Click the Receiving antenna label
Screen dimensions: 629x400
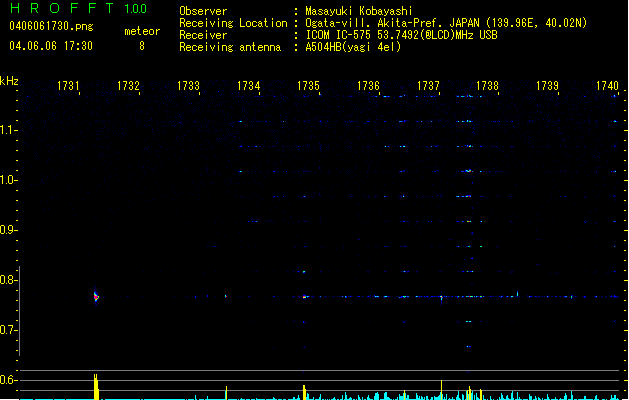[x=230, y=47]
